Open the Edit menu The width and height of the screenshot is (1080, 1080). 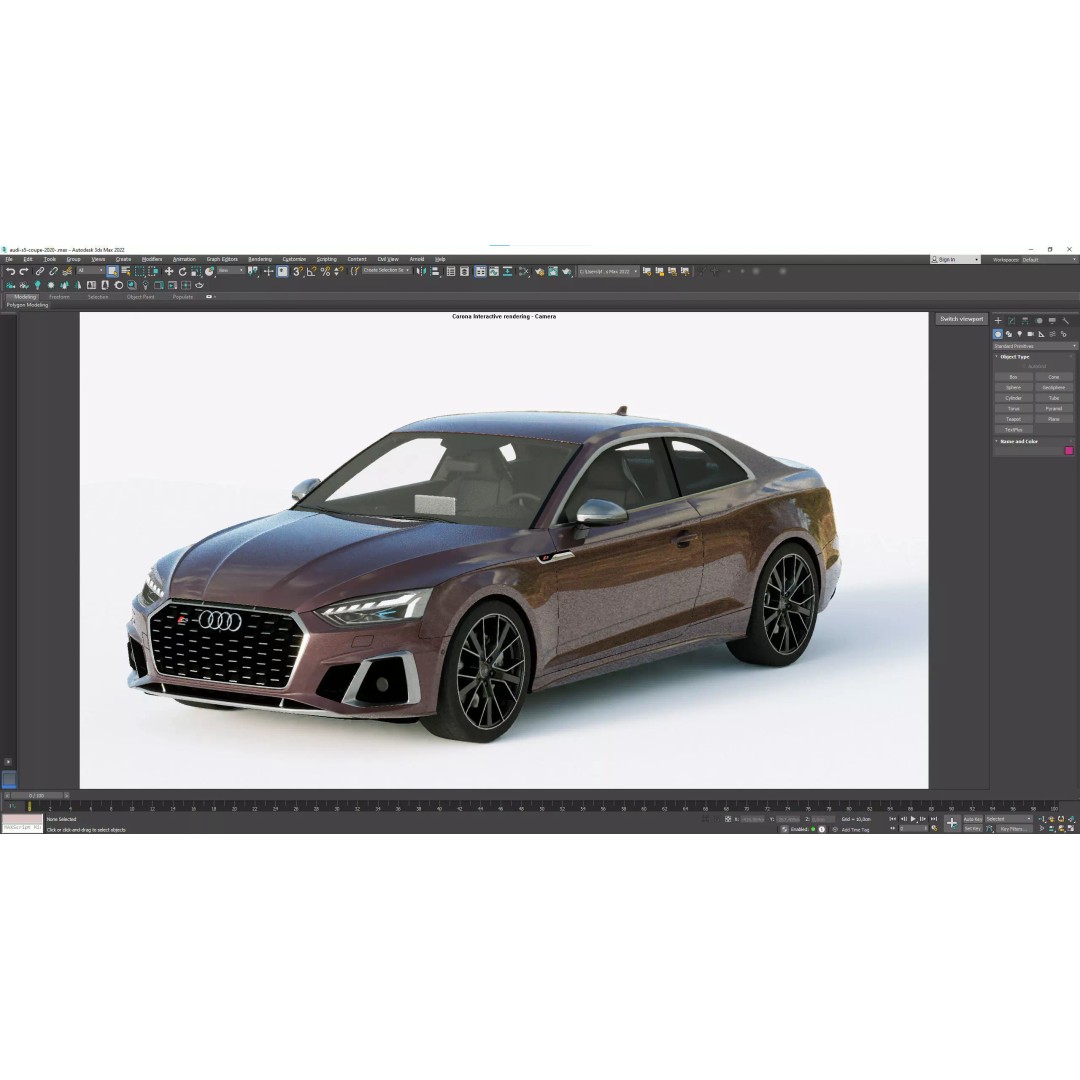(28, 260)
